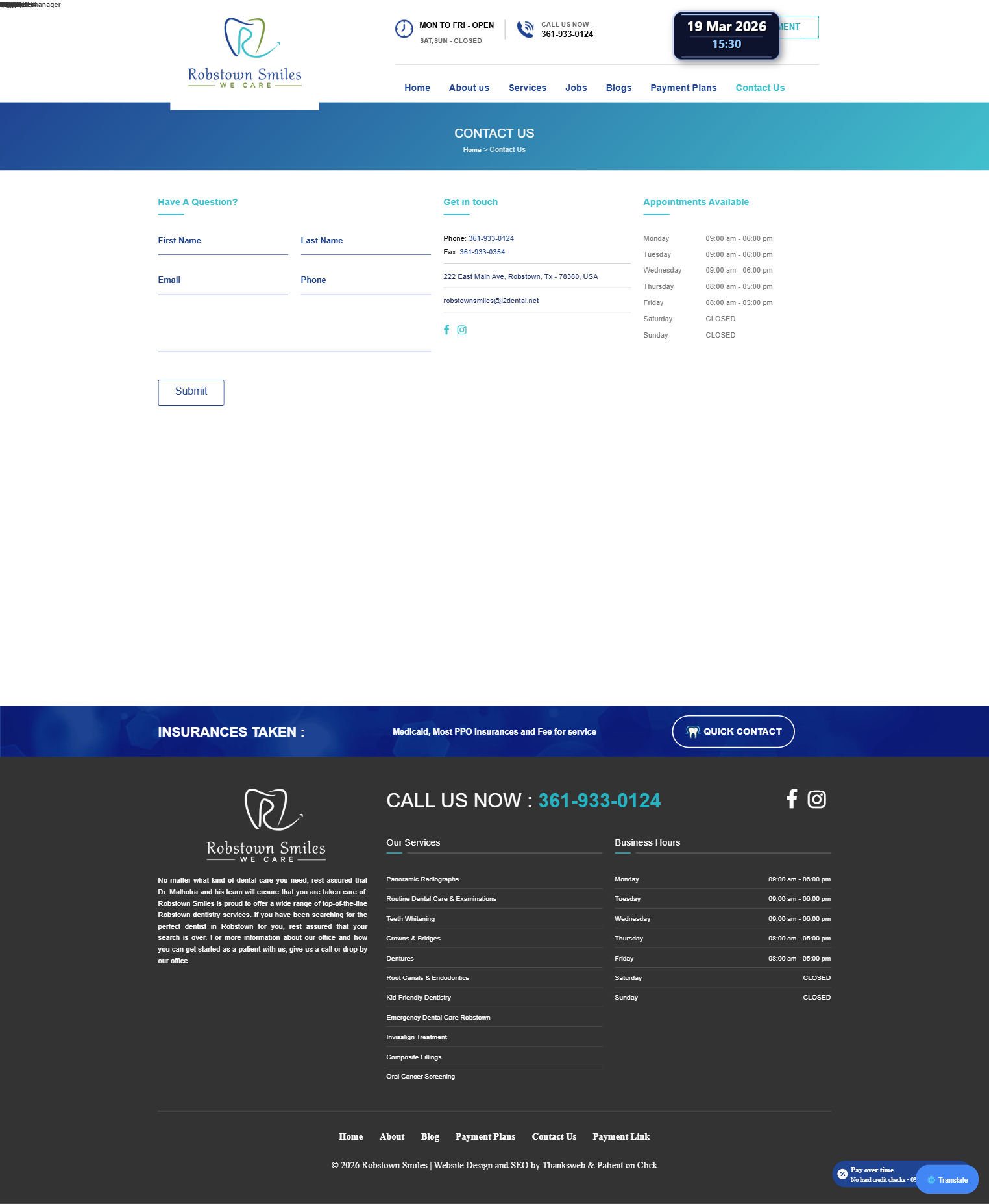Open Instagram icon in Get in touch section
This screenshot has height=1204, width=989.
(x=462, y=330)
